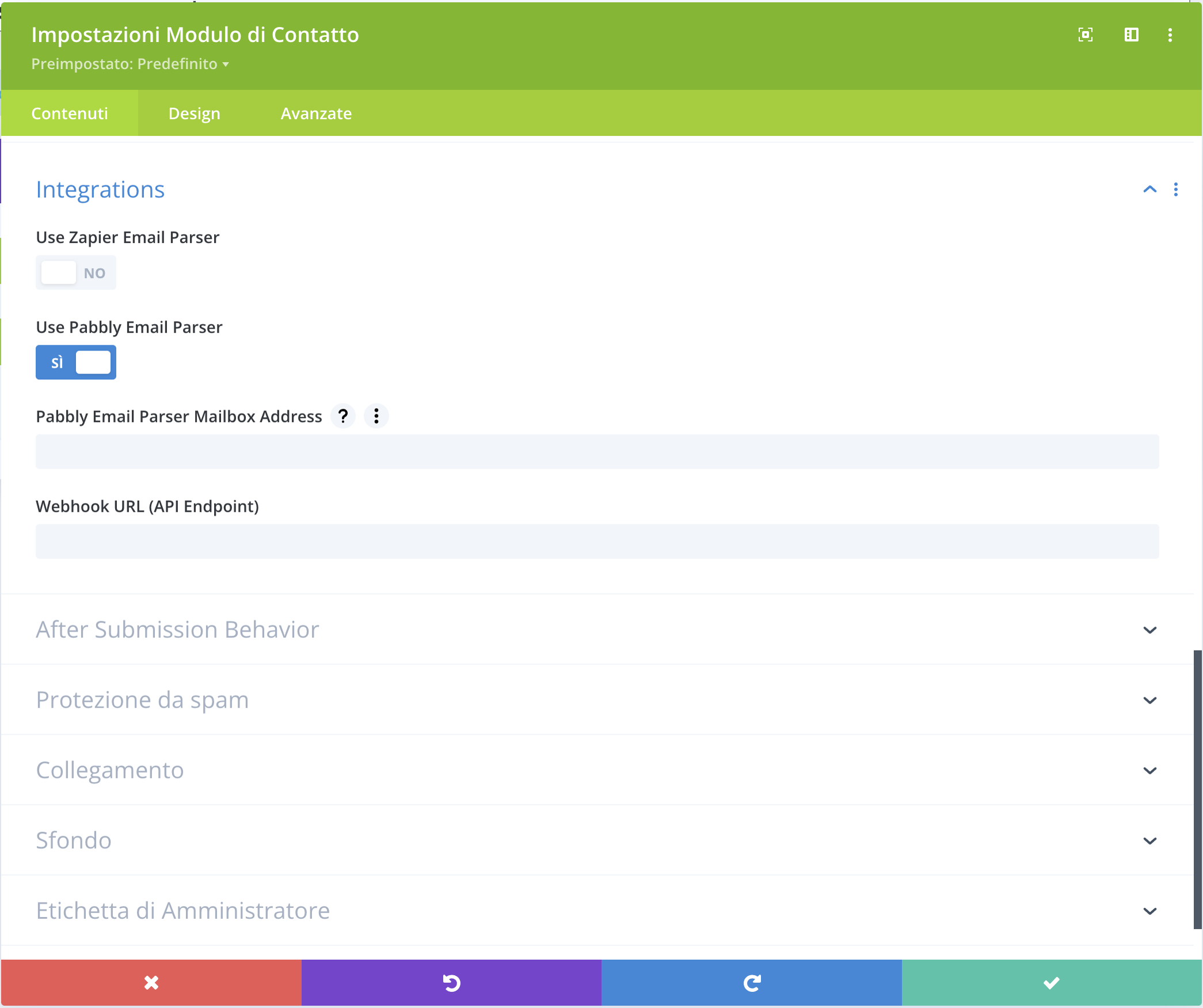Disable Use Pabbly Email Parser switch
Viewport: 1203px width, 1008px height.
76,362
